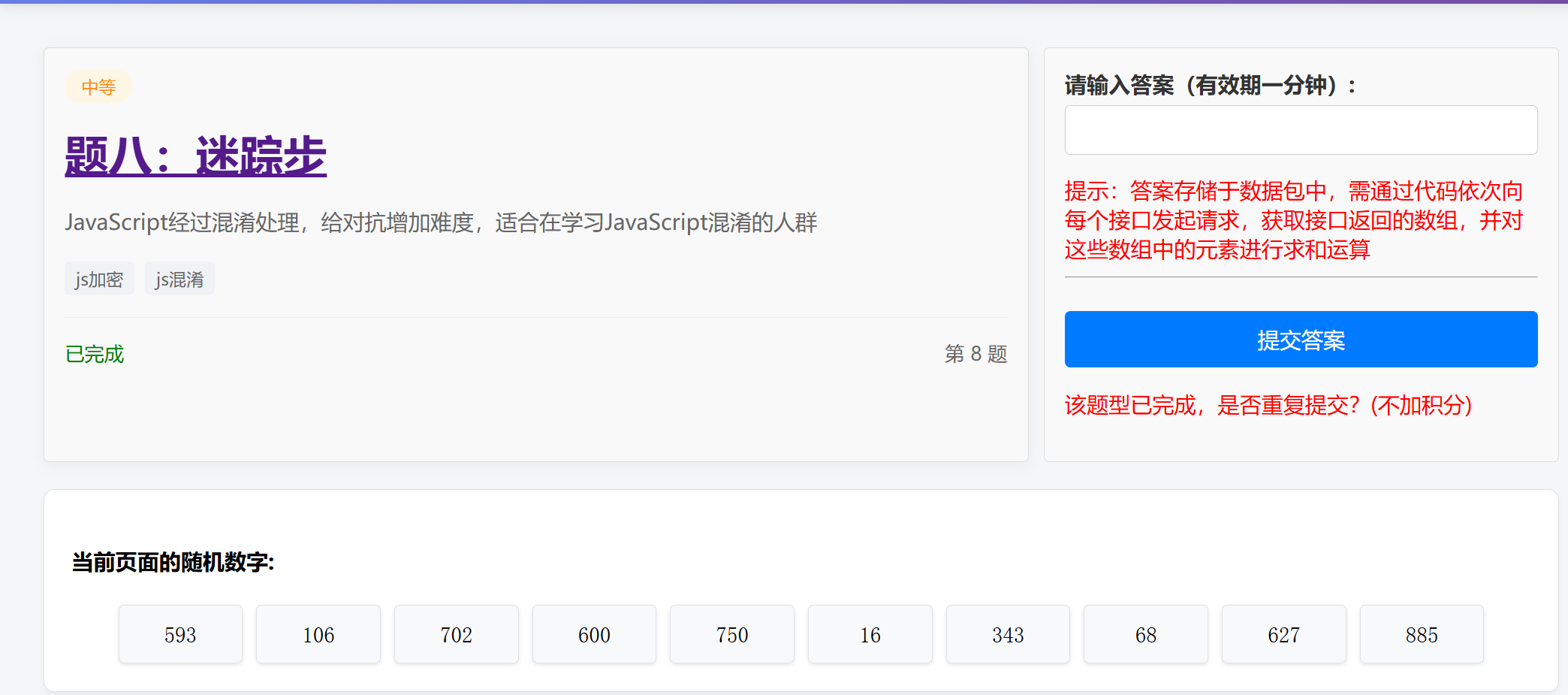Click the js混淆 tag

pos(179,278)
